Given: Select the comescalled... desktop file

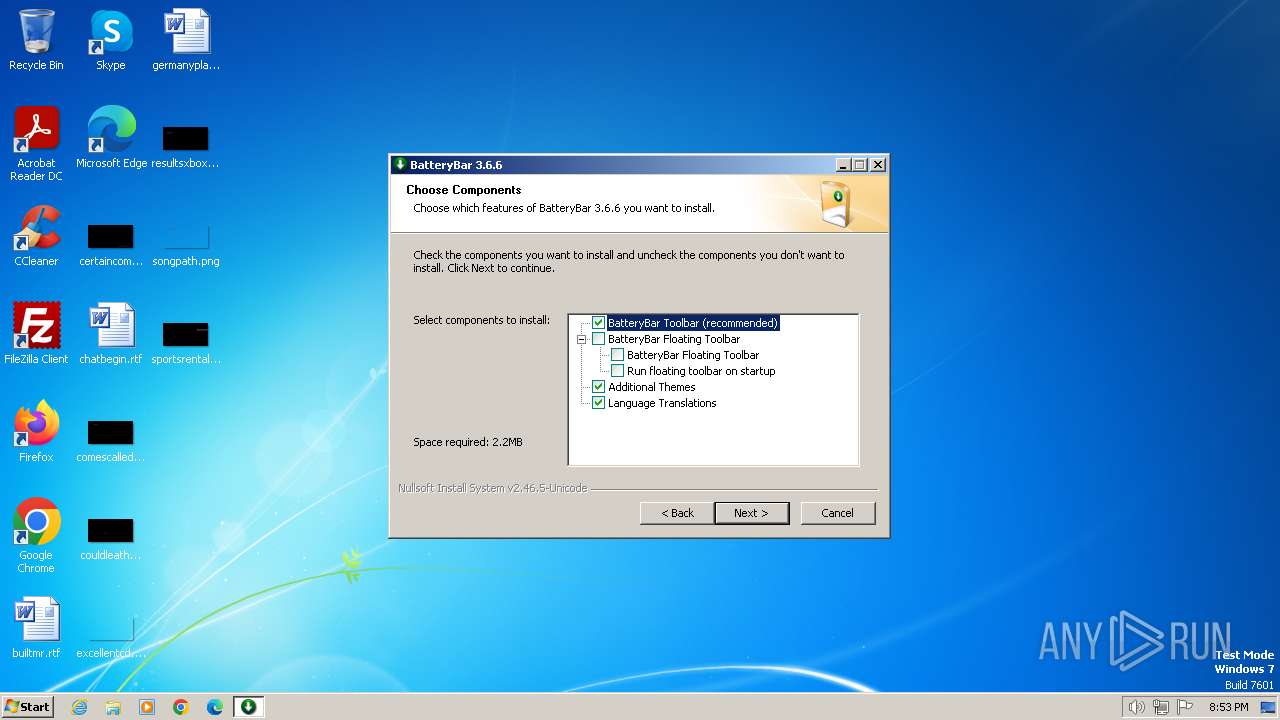Looking at the screenshot, I should (110, 438).
